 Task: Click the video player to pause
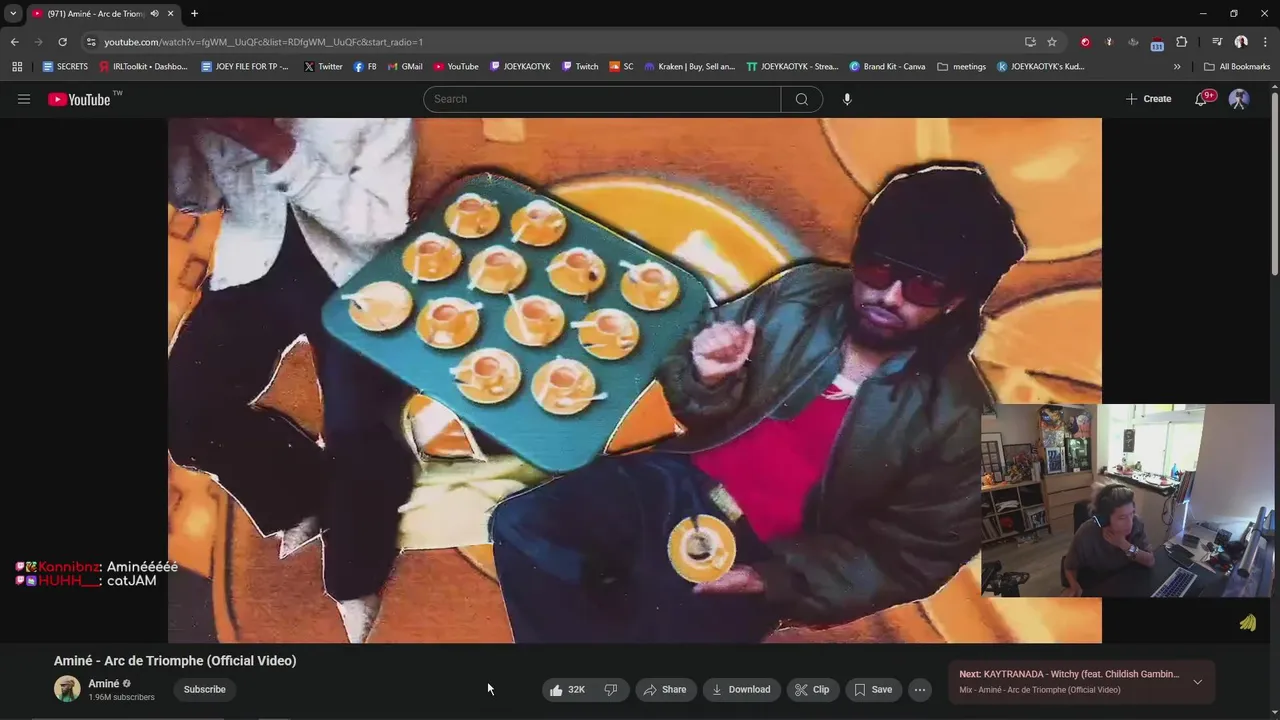635,380
